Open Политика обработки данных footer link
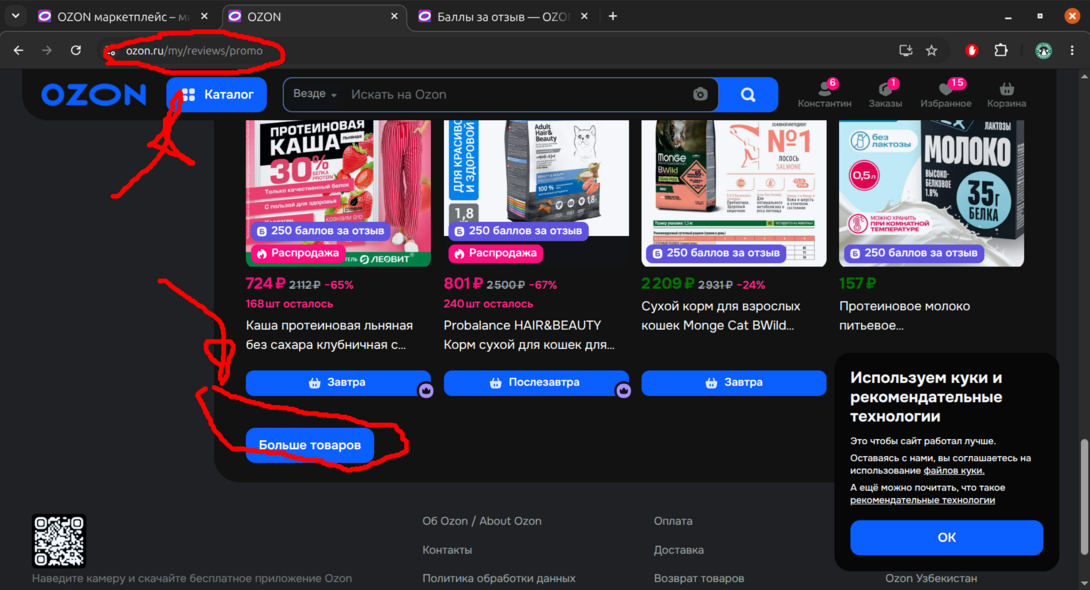This screenshot has width=1090, height=590. click(x=499, y=578)
